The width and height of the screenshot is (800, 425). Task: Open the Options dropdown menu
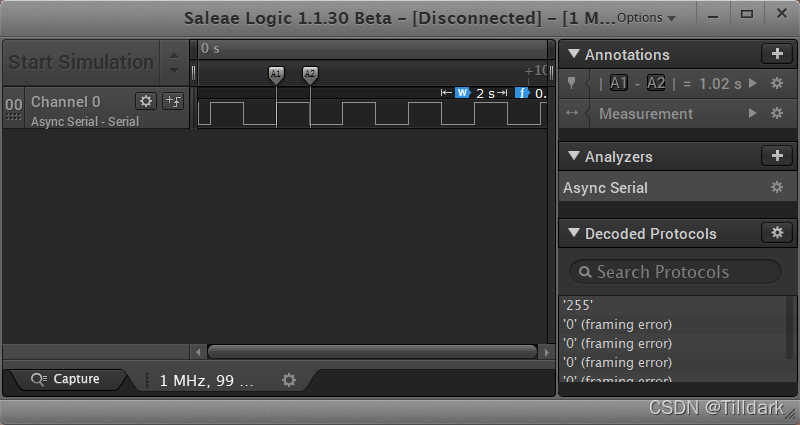[x=646, y=18]
